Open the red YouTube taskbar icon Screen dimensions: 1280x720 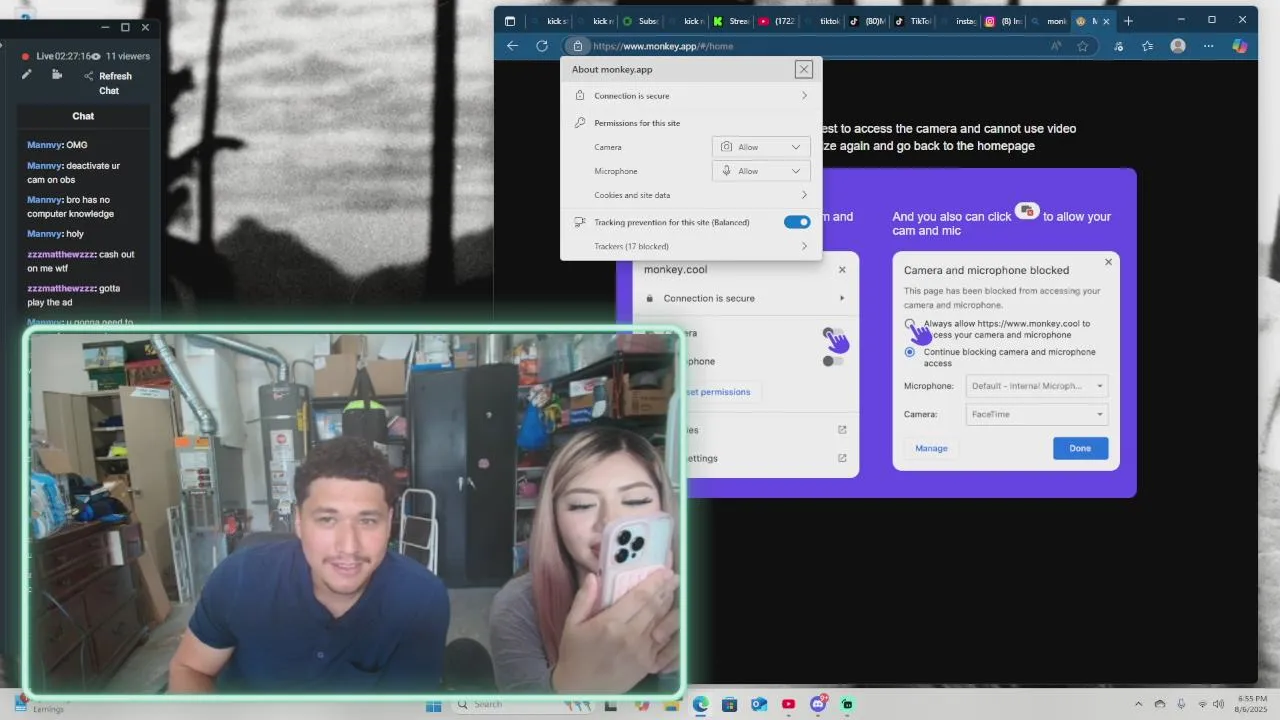[x=788, y=705]
